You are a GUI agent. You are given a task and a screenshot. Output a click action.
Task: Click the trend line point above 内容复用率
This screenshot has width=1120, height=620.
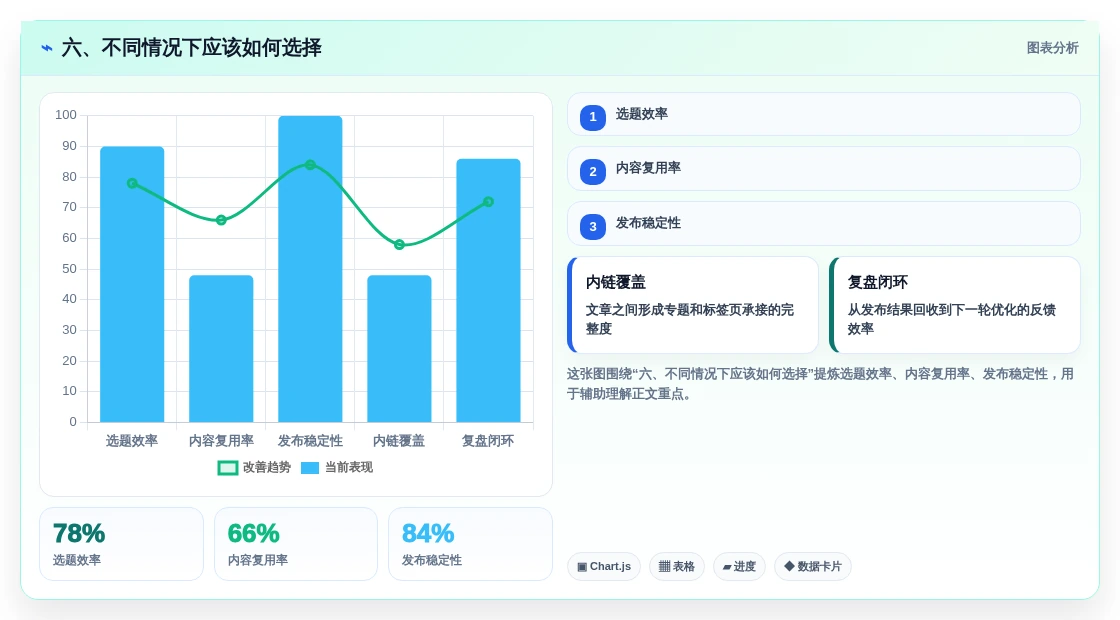[x=221, y=220]
